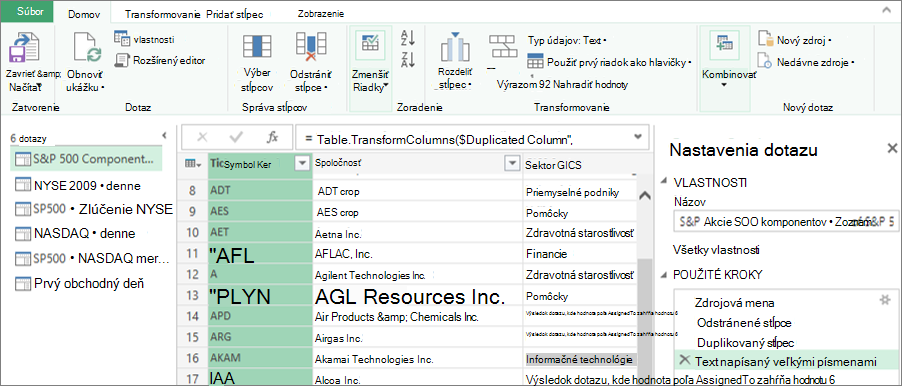The height and width of the screenshot is (386, 902).
Task: Click the Obnoviť ukážku icon
Action: (87, 48)
